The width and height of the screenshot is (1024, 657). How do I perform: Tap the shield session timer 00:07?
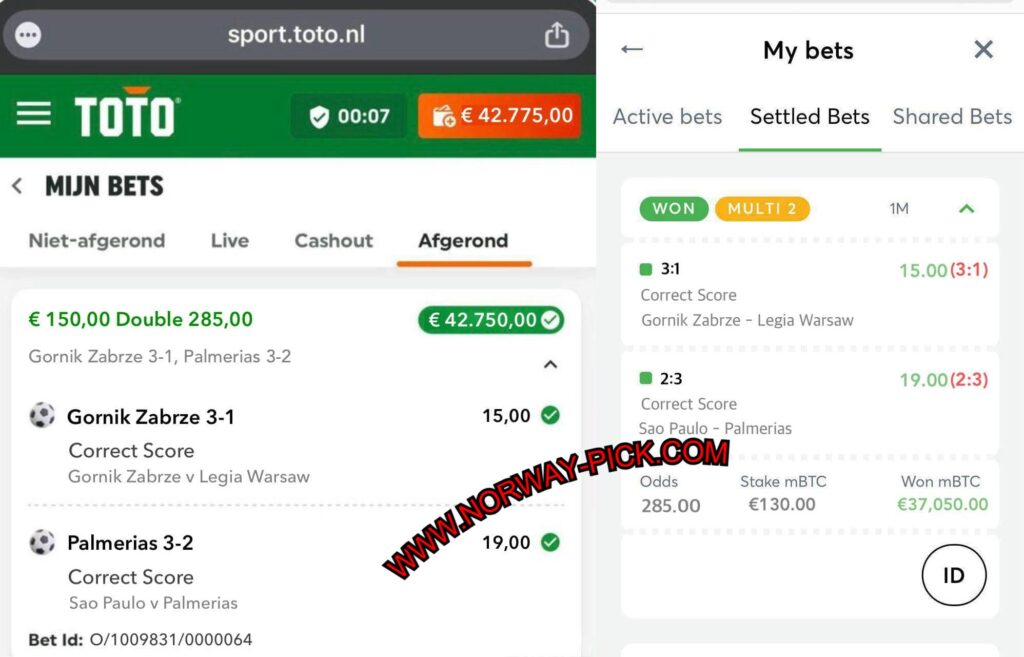pyautogui.click(x=349, y=116)
